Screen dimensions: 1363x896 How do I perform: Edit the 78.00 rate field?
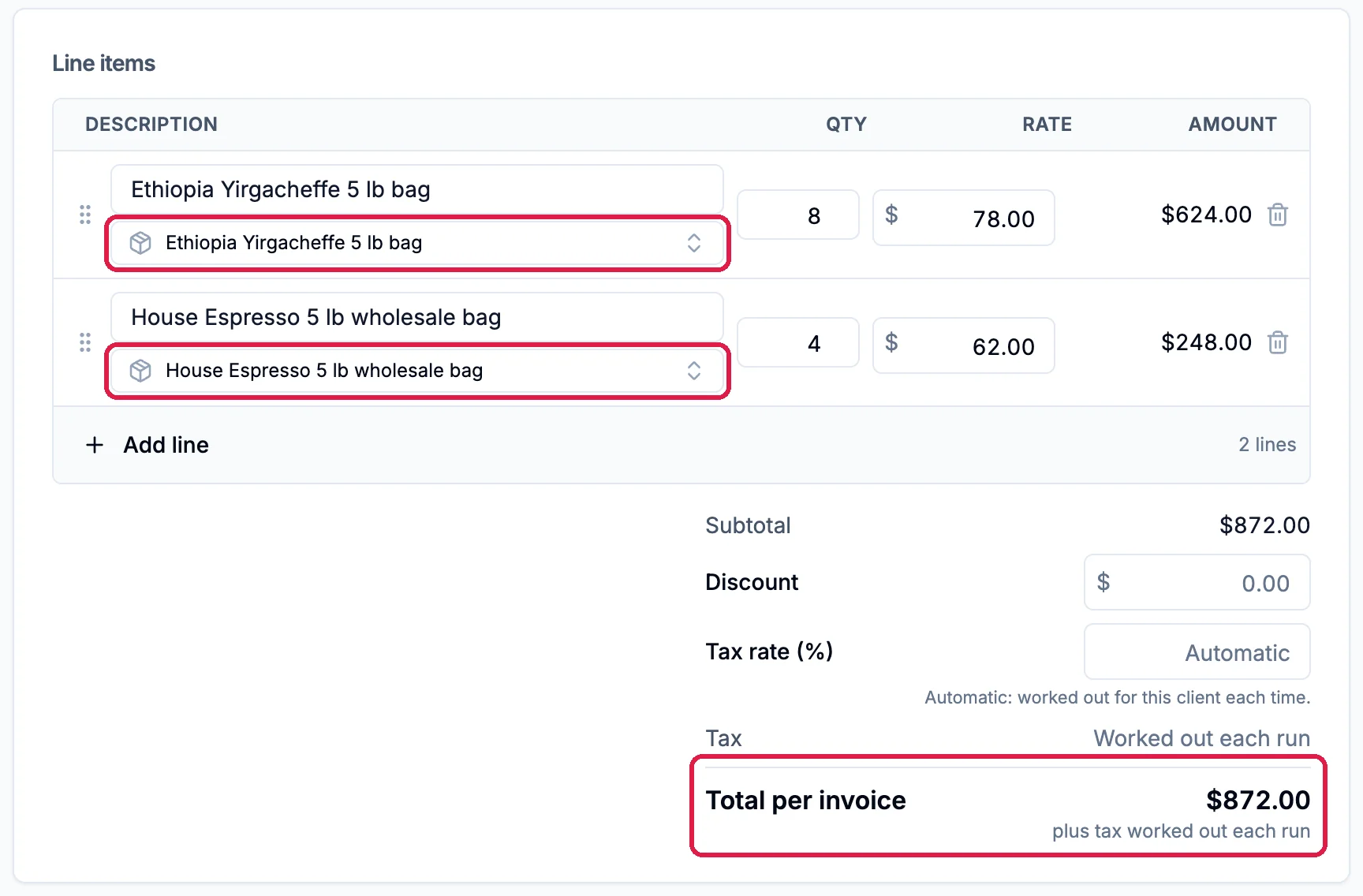(x=964, y=218)
